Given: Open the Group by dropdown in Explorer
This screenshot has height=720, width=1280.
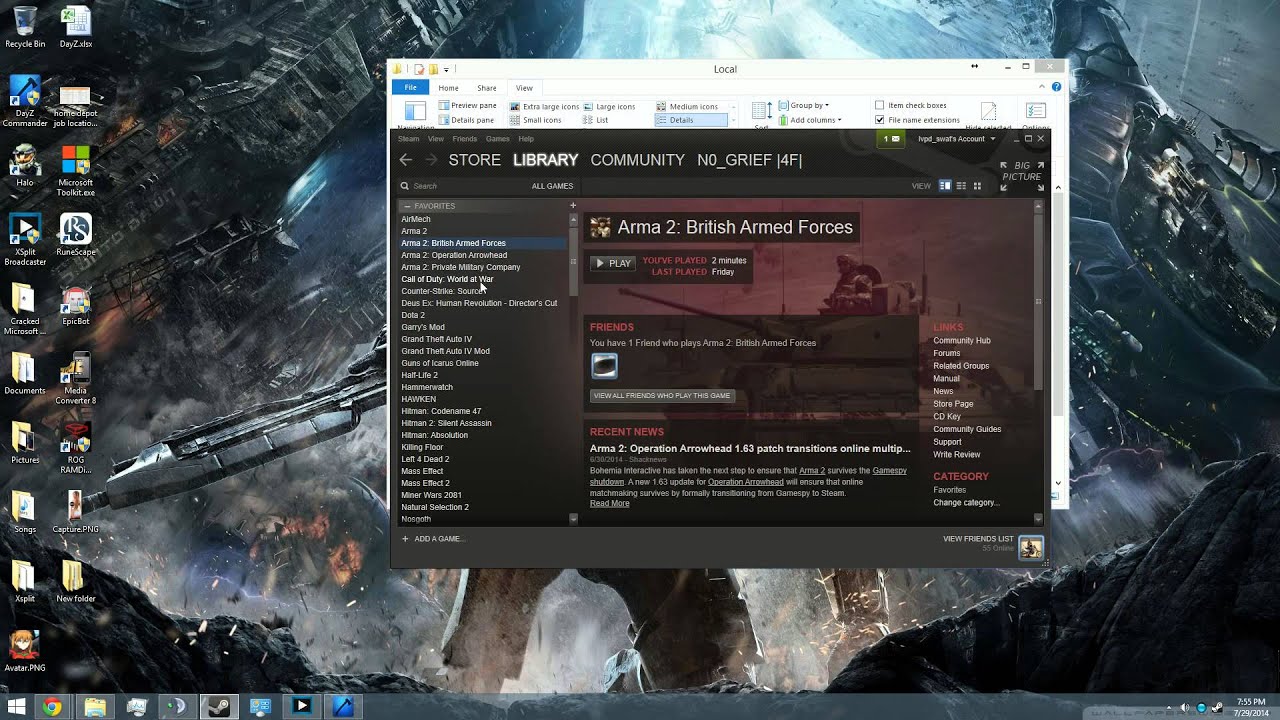Looking at the screenshot, I should pos(804,105).
